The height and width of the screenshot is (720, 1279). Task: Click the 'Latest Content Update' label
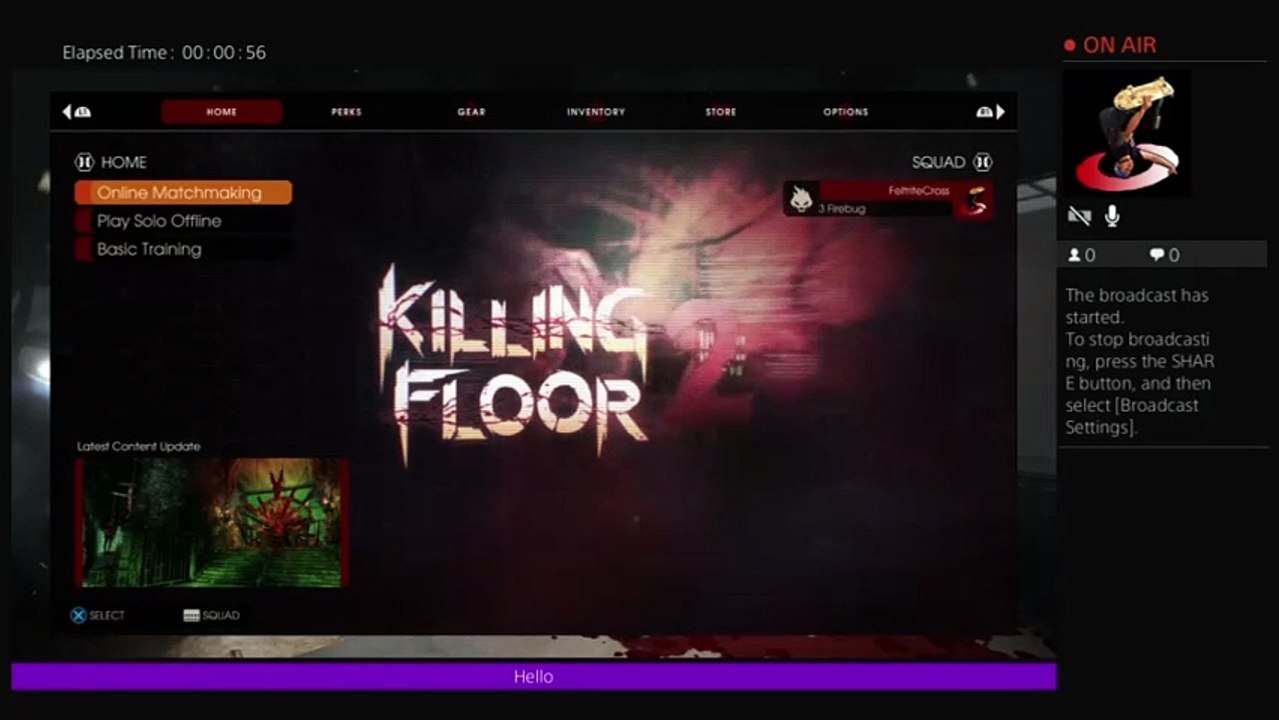click(139, 447)
